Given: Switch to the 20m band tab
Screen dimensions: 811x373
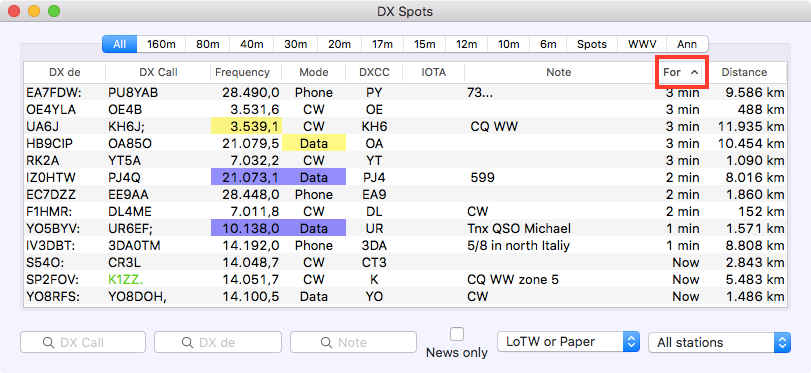Looking at the screenshot, I should tap(339, 44).
